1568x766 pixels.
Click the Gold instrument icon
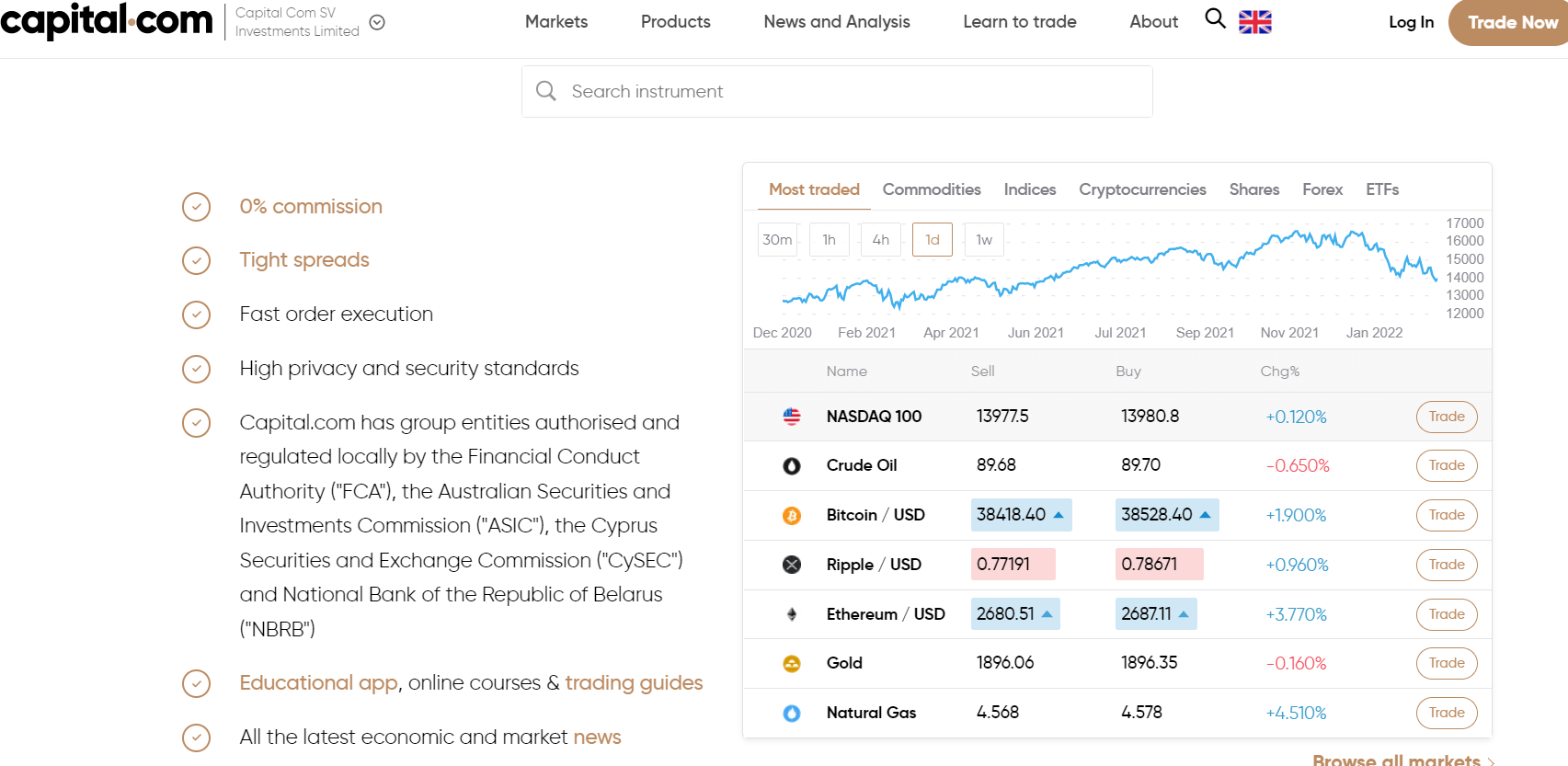pos(792,664)
